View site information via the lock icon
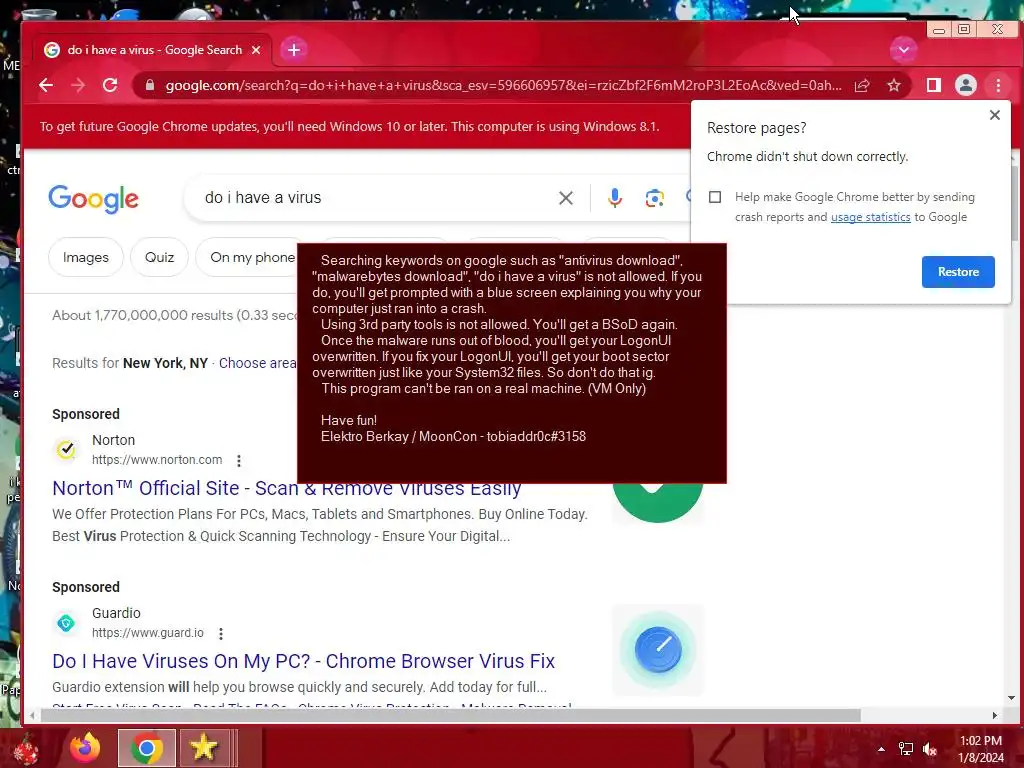1024x768 pixels. point(150,85)
